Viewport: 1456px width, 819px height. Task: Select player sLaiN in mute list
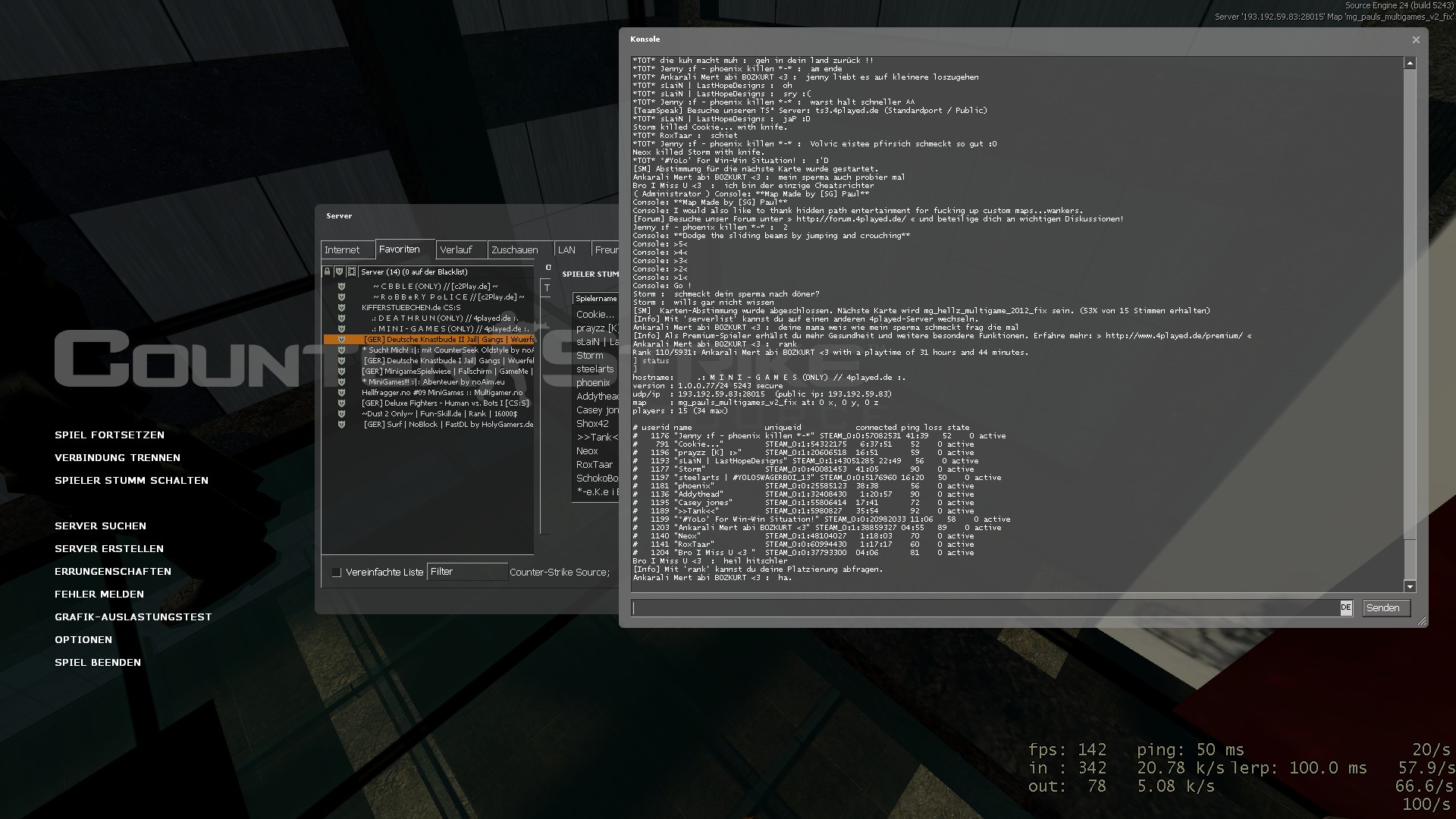(596, 341)
